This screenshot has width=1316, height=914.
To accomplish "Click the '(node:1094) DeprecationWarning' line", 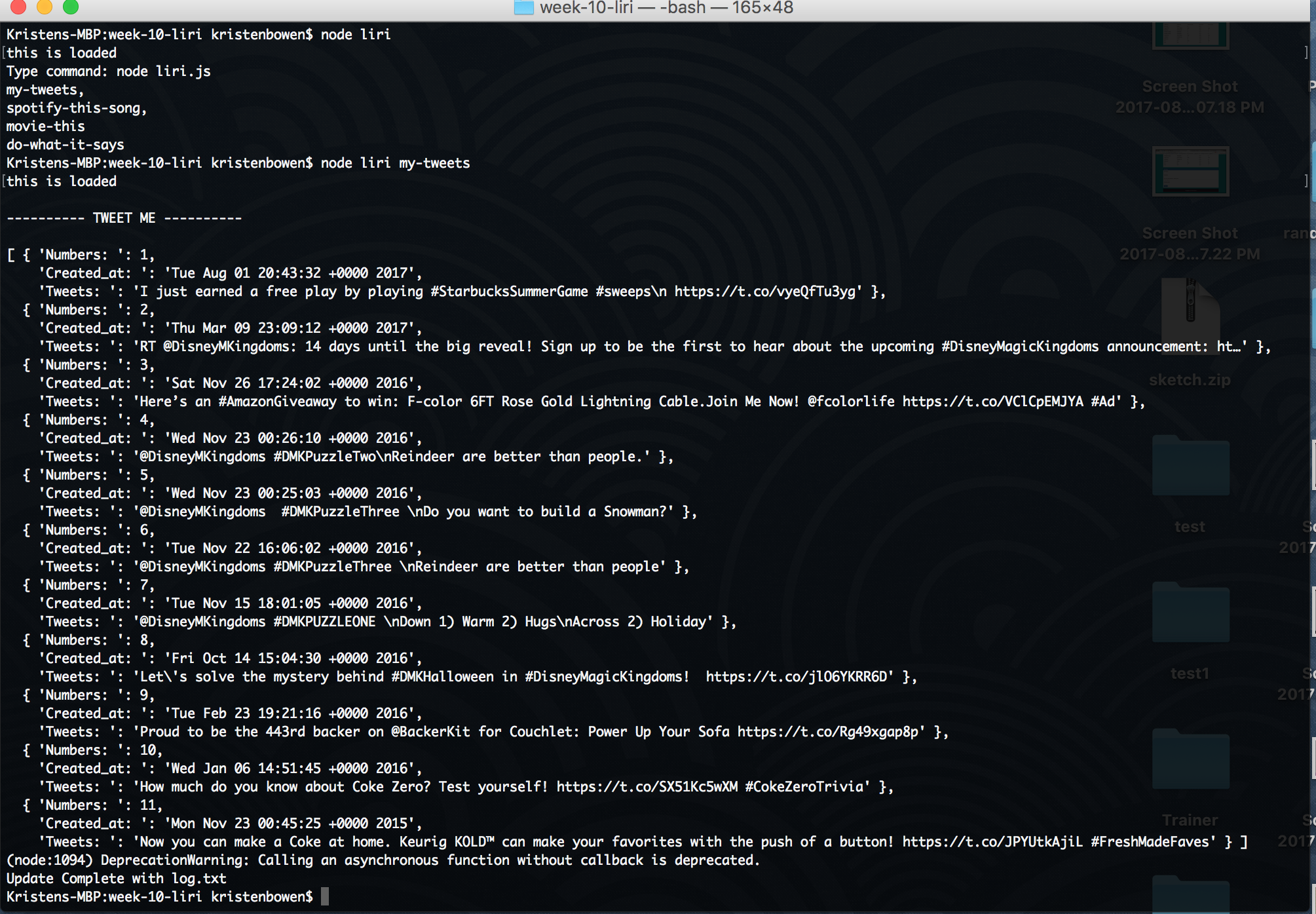I will [383, 860].
